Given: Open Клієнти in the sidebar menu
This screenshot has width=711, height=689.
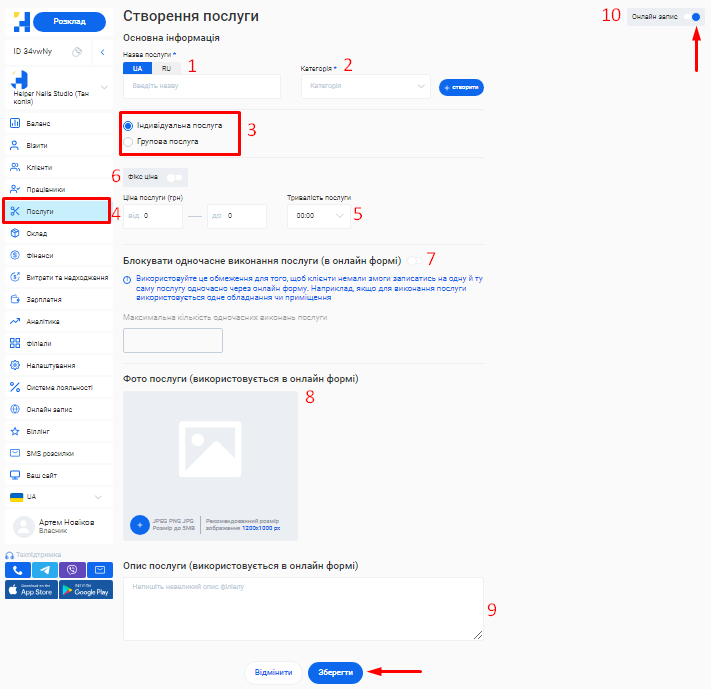Looking at the screenshot, I should tap(40, 167).
